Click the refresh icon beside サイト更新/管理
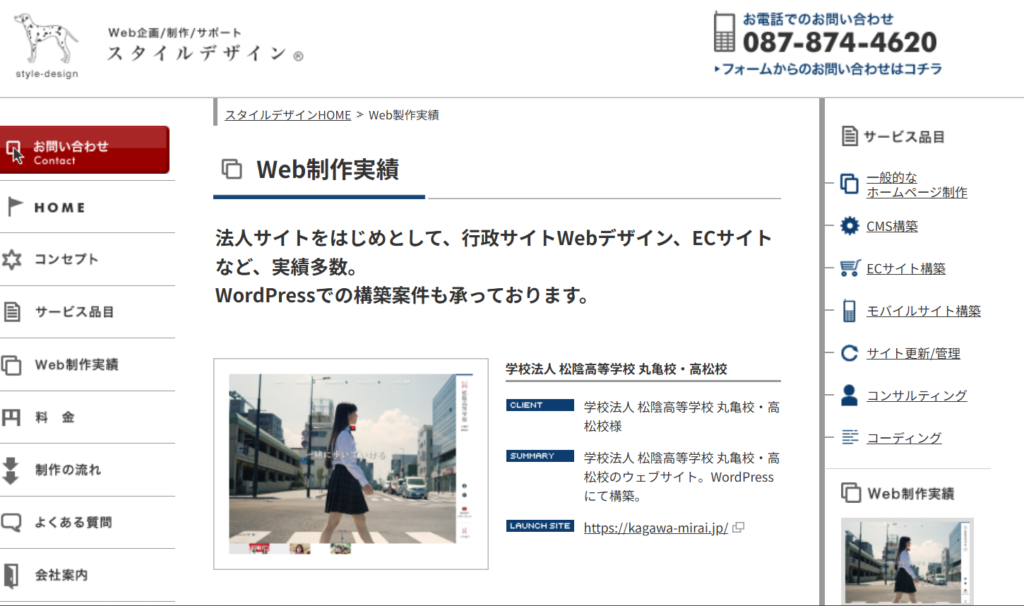 tap(849, 353)
